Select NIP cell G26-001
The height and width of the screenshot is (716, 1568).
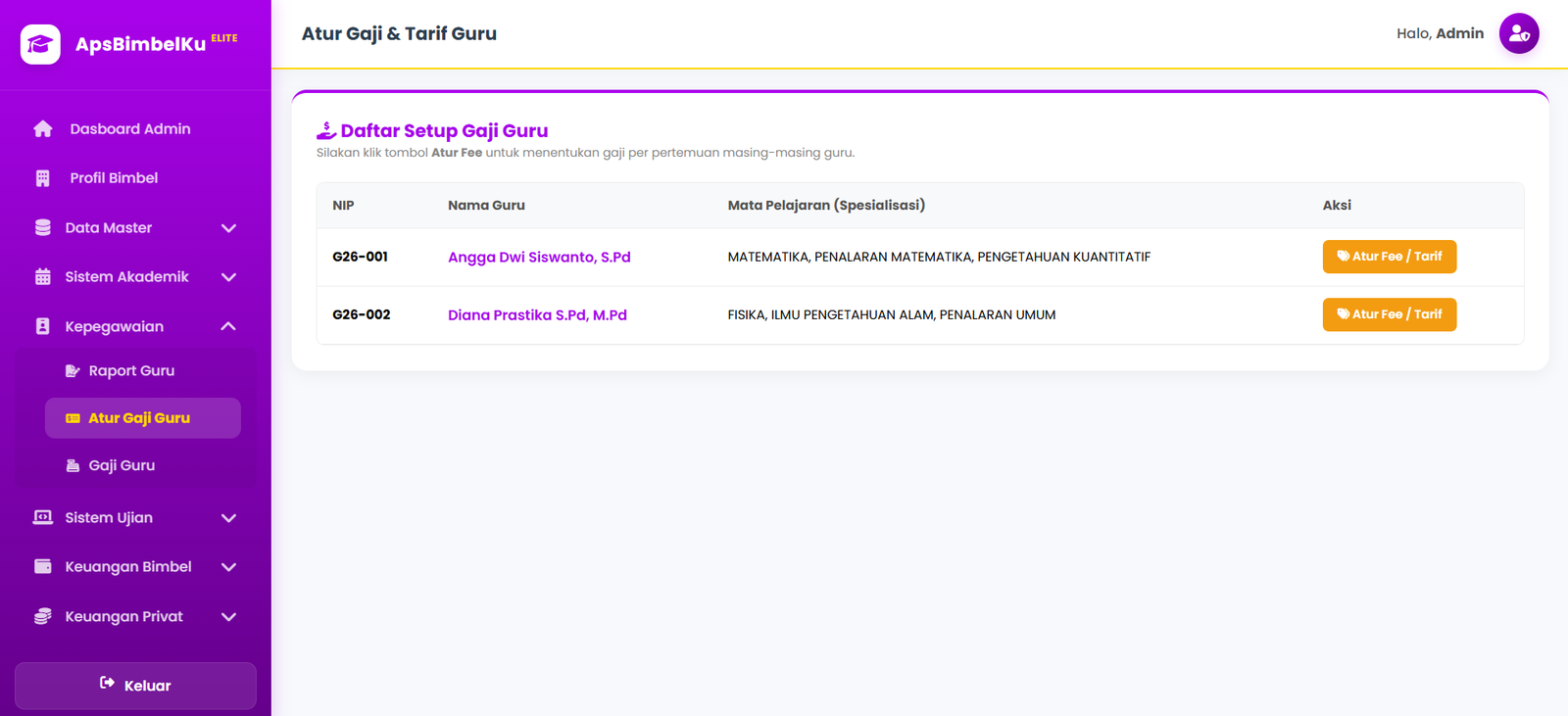[360, 257]
